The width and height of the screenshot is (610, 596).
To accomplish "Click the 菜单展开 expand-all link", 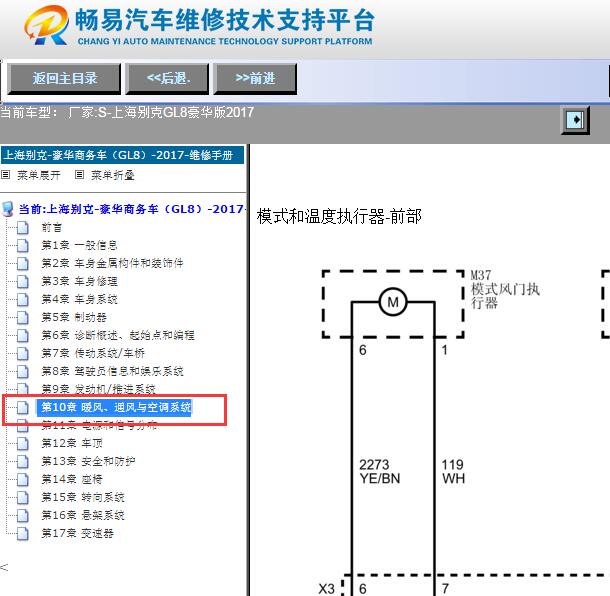I will 39,175.
